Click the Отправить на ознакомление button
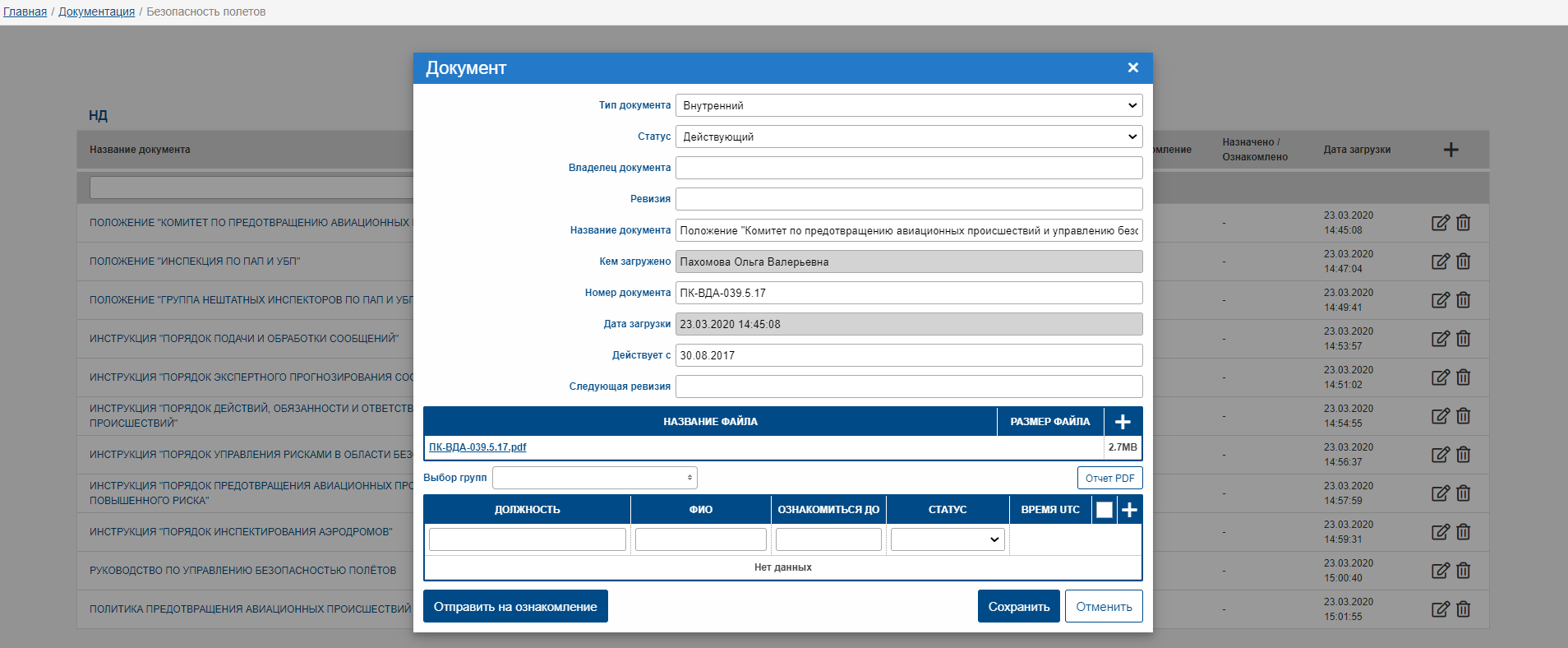Screen dimensions: 1568x648 [x=515, y=606]
